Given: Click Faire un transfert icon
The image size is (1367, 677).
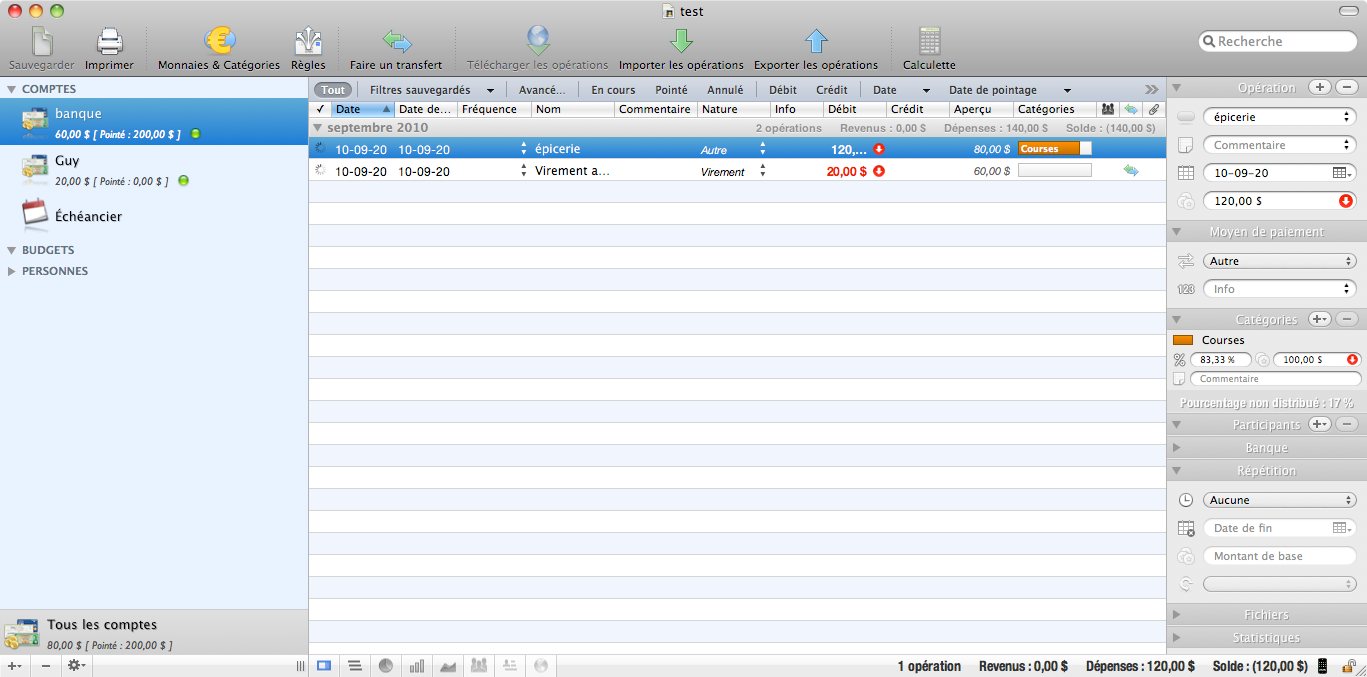Looking at the screenshot, I should coord(396,42).
